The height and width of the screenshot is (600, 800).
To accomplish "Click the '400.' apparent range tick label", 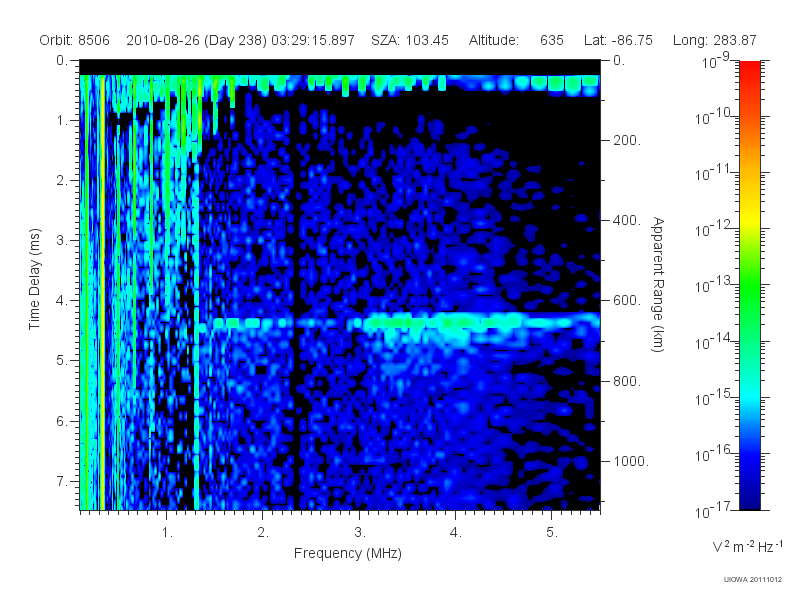I will point(627,220).
